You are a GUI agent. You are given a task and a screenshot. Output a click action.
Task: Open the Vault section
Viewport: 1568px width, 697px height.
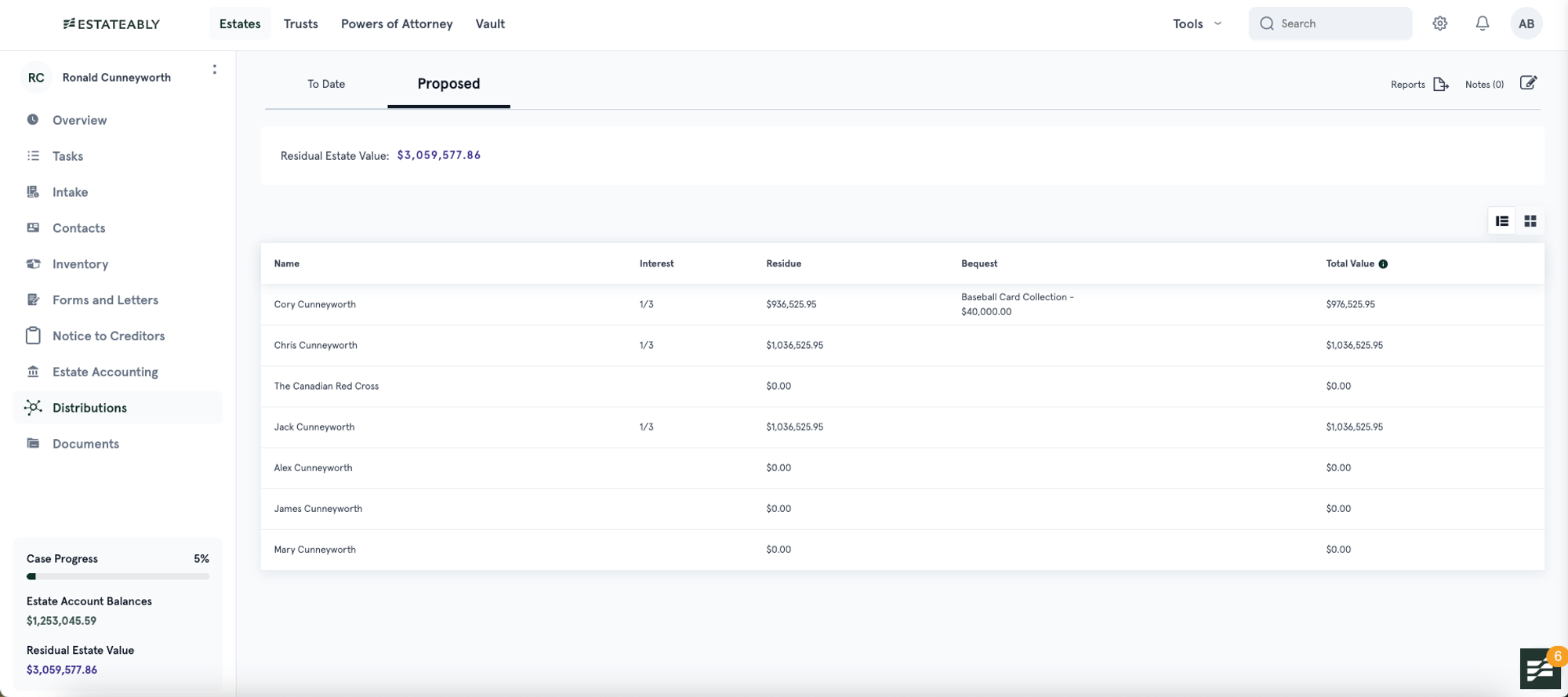[490, 24]
